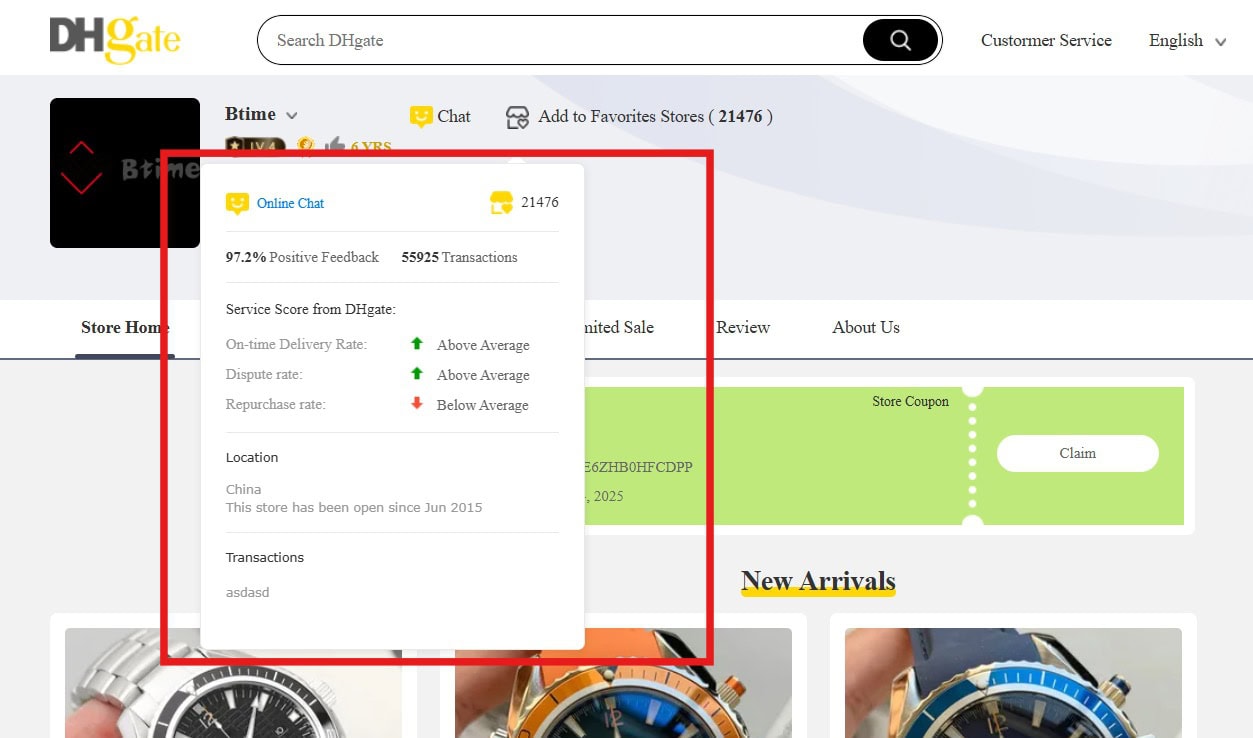The height and width of the screenshot is (738, 1253).
Task: Open the silver black-bezel watch product image
Action: 233,683
